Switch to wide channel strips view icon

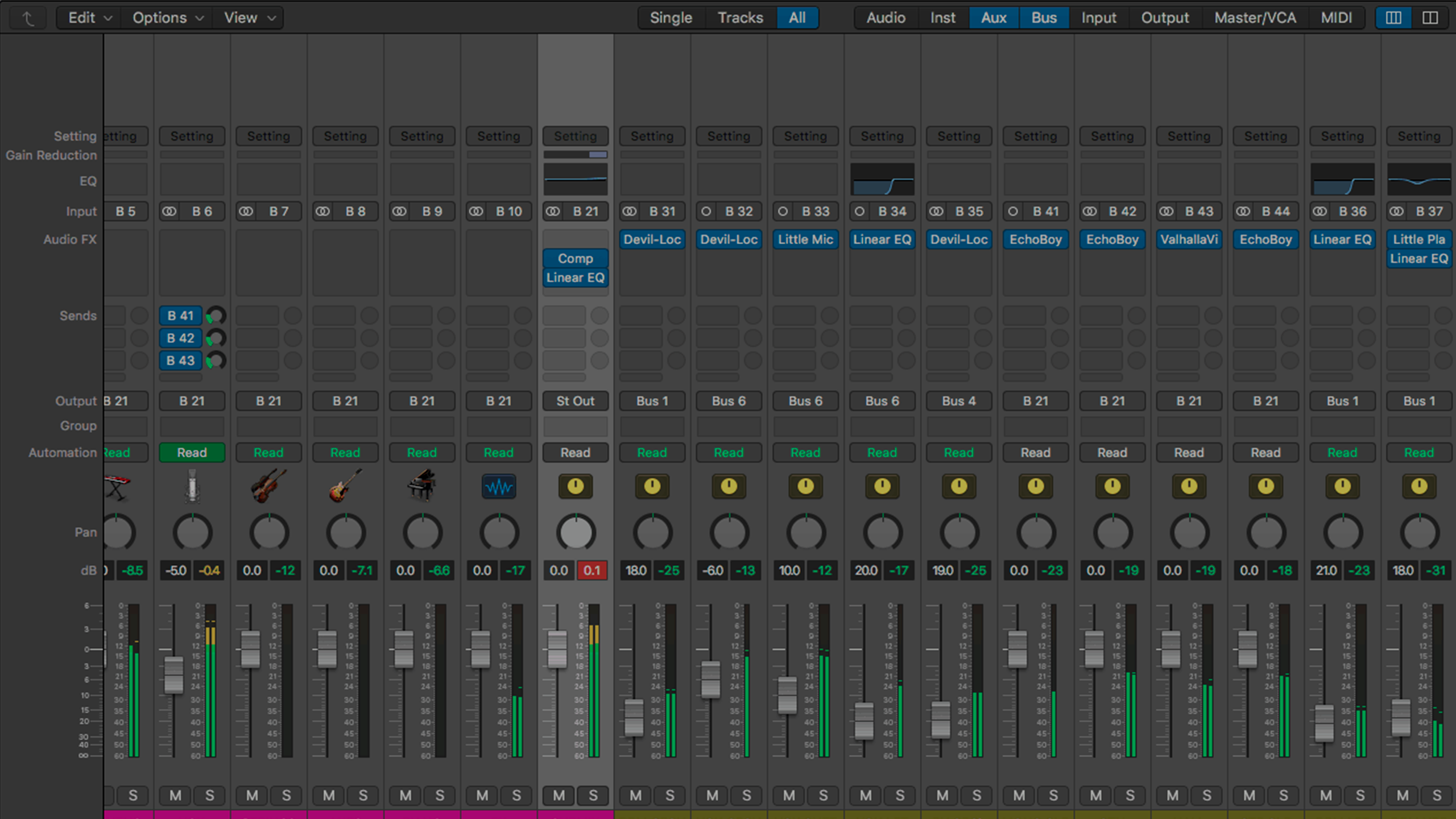[1430, 18]
